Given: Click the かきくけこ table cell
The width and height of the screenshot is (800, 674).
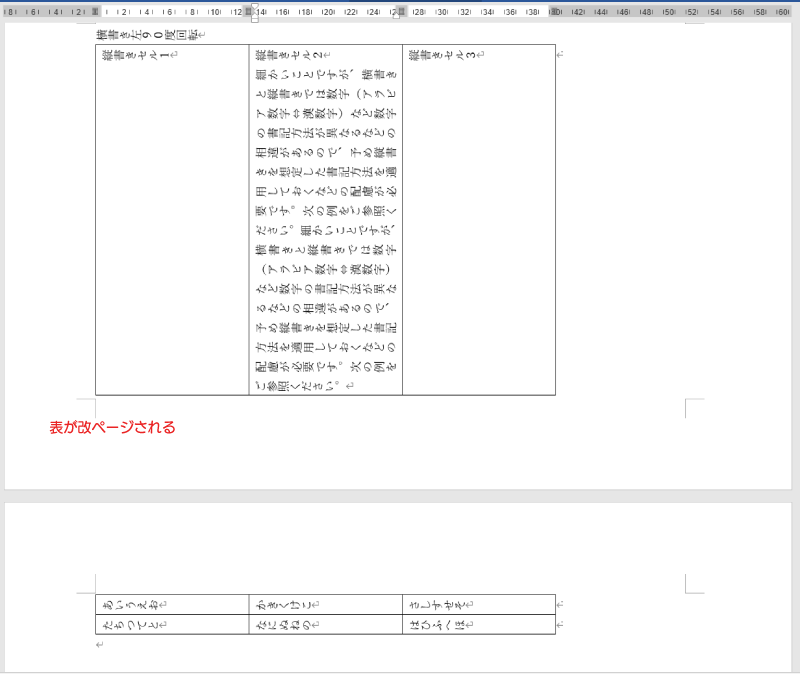Looking at the screenshot, I should point(286,604).
